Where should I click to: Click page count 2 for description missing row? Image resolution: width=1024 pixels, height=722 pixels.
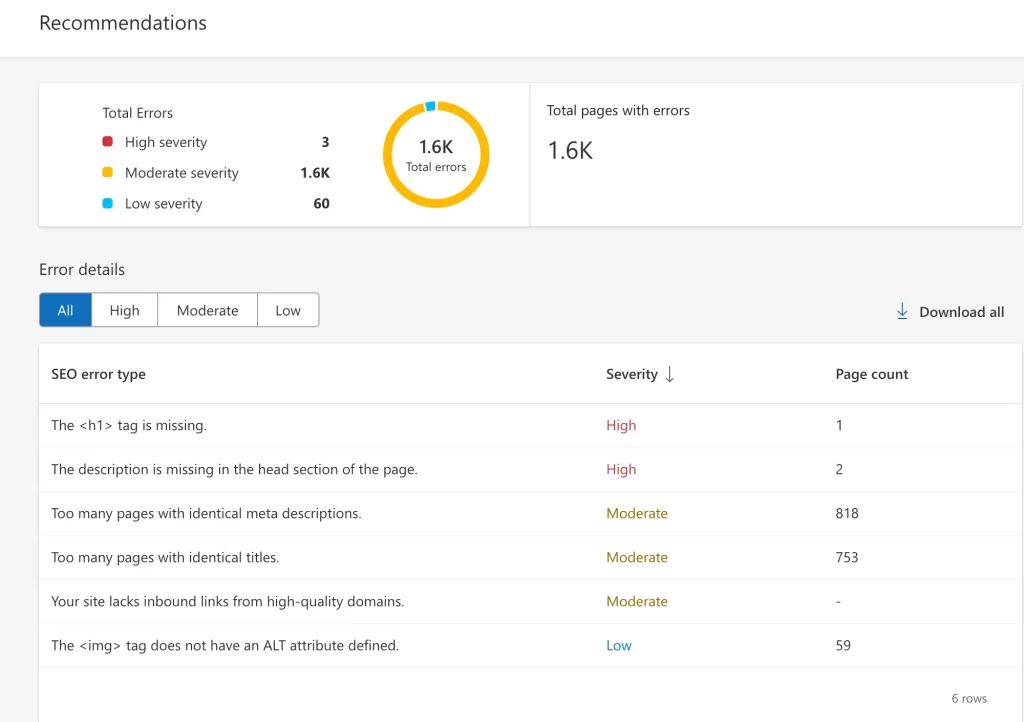pyautogui.click(x=839, y=469)
